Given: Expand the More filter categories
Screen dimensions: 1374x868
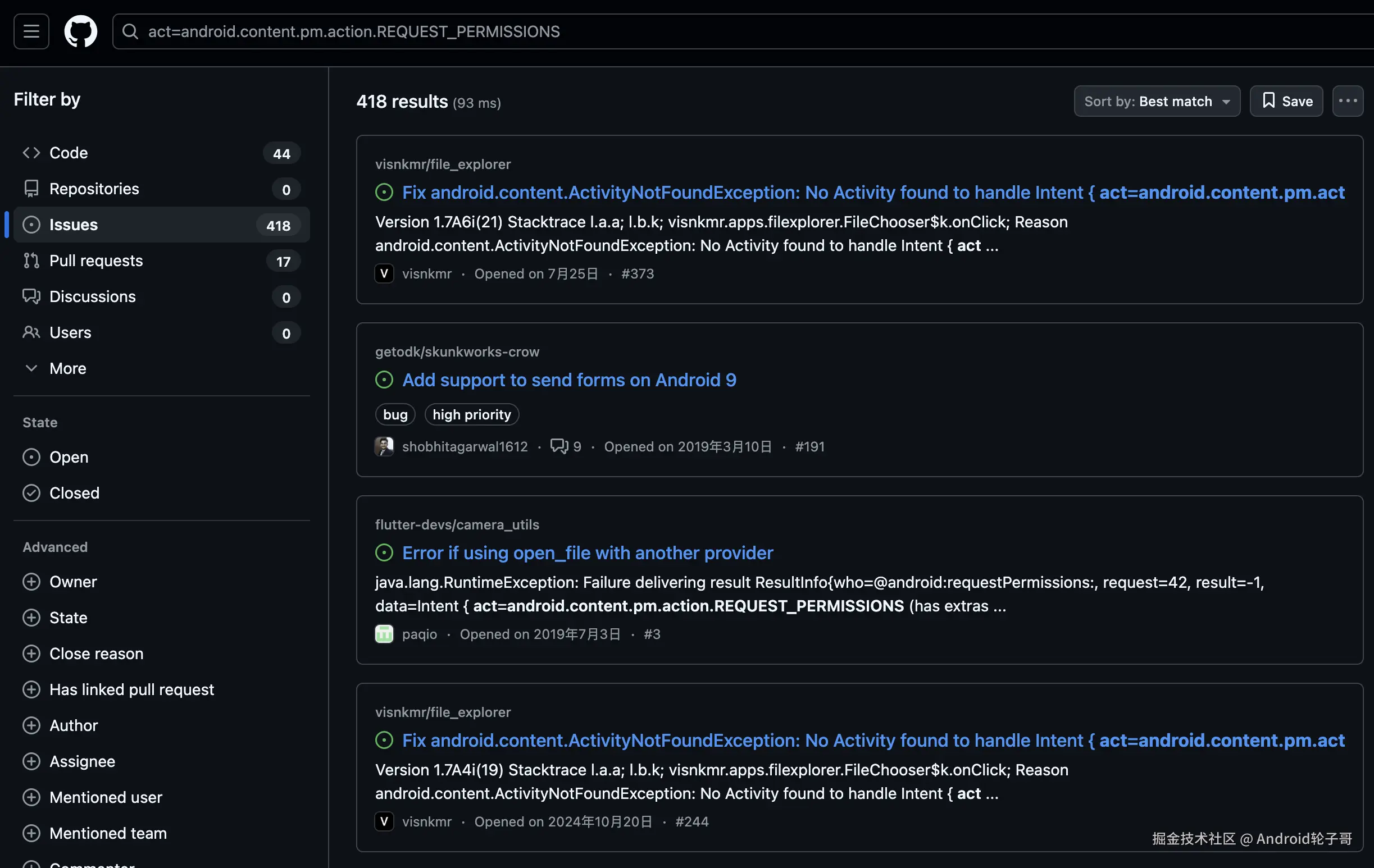Looking at the screenshot, I should point(67,368).
